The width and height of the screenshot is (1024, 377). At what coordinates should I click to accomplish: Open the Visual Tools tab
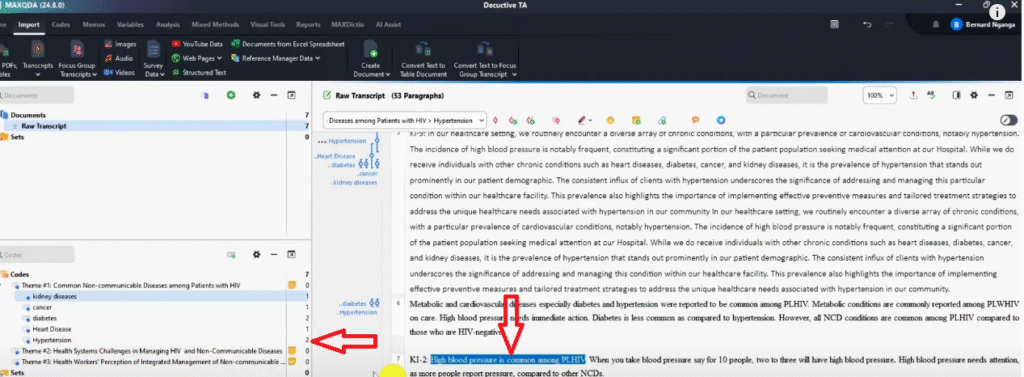[268, 25]
